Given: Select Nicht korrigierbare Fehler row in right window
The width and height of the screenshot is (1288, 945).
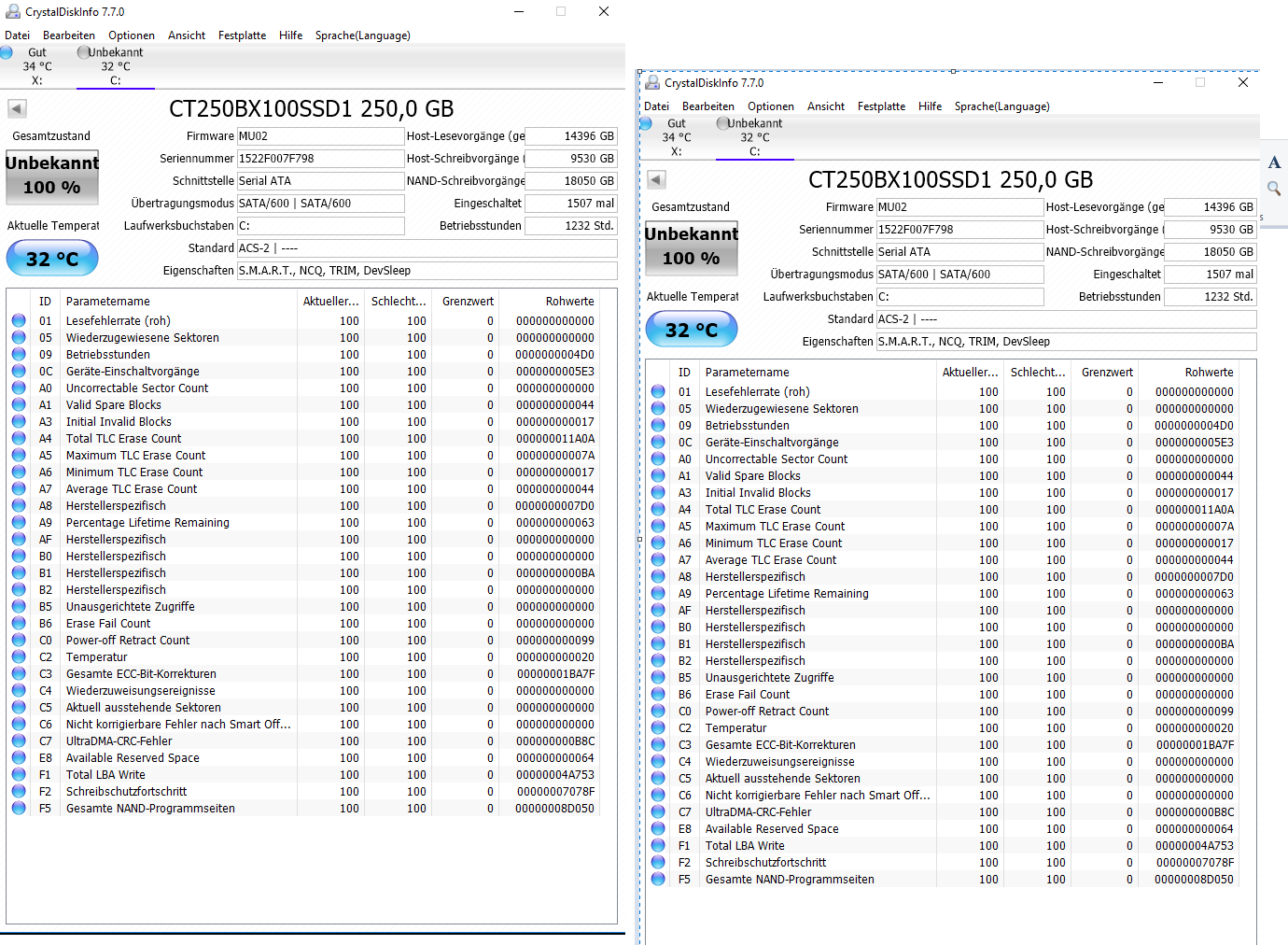Looking at the screenshot, I should 943,795.
